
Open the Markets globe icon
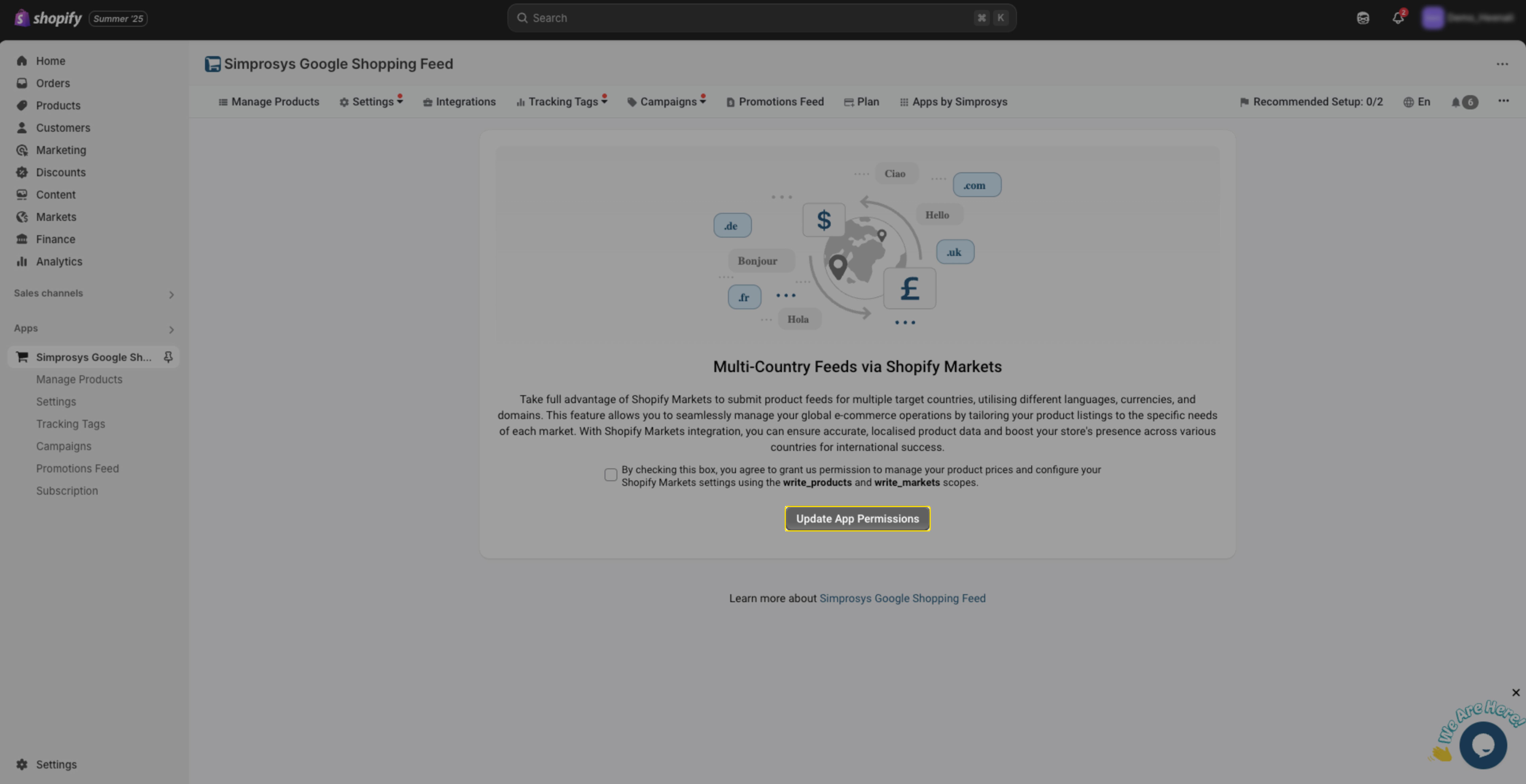coord(22,217)
